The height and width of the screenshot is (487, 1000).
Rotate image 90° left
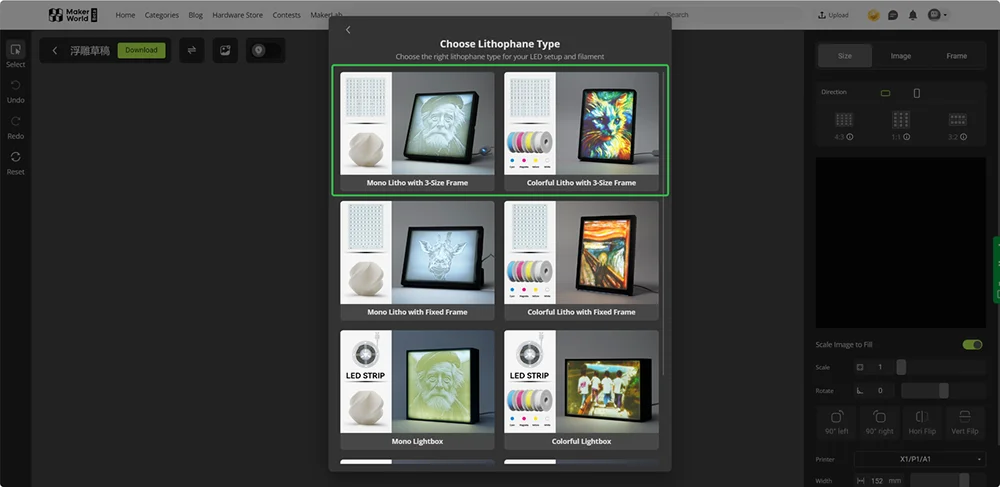[837, 421]
